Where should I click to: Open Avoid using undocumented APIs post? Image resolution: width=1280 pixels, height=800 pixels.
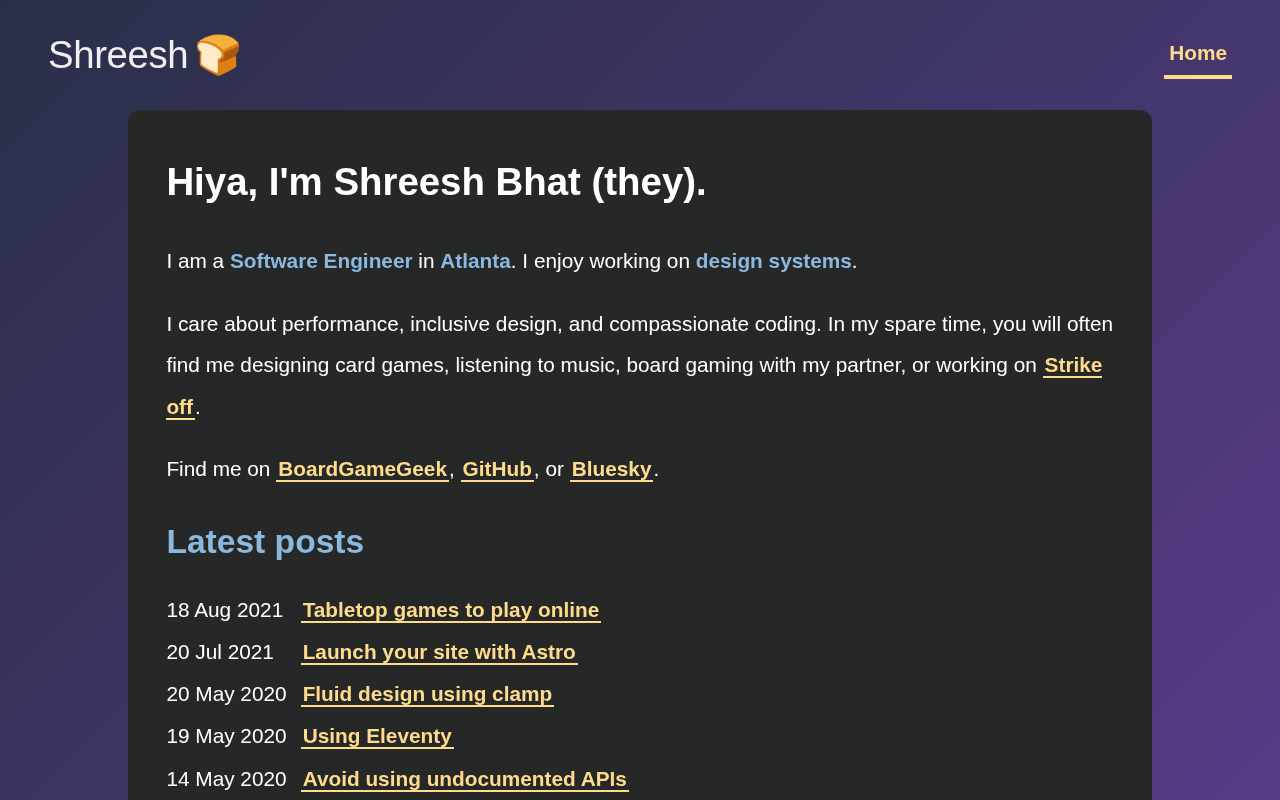coord(464,779)
